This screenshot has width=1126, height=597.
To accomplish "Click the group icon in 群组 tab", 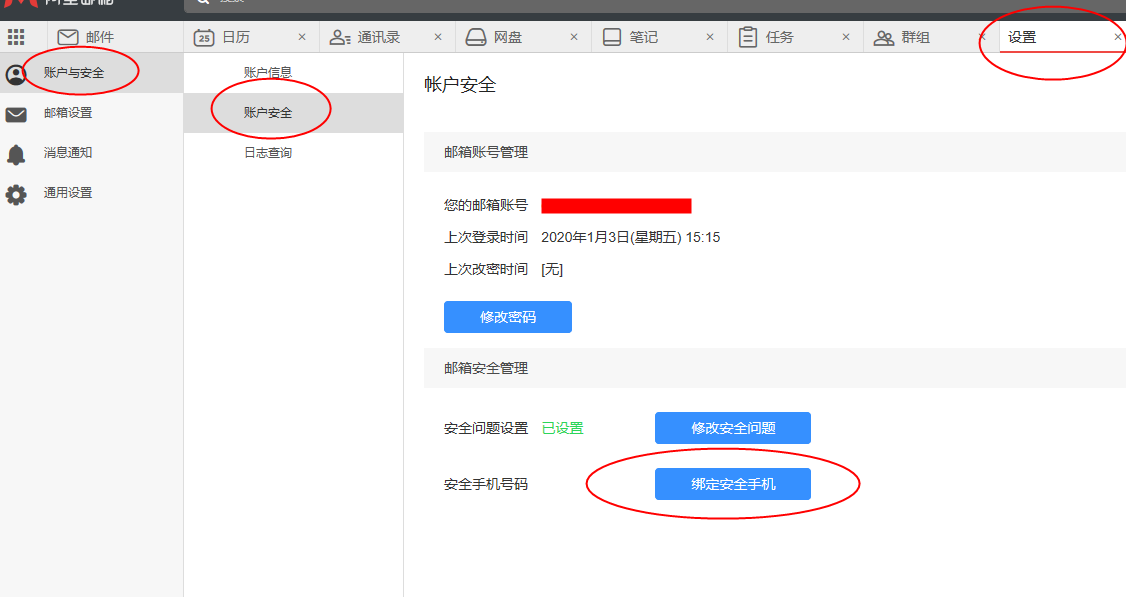I will 884,37.
